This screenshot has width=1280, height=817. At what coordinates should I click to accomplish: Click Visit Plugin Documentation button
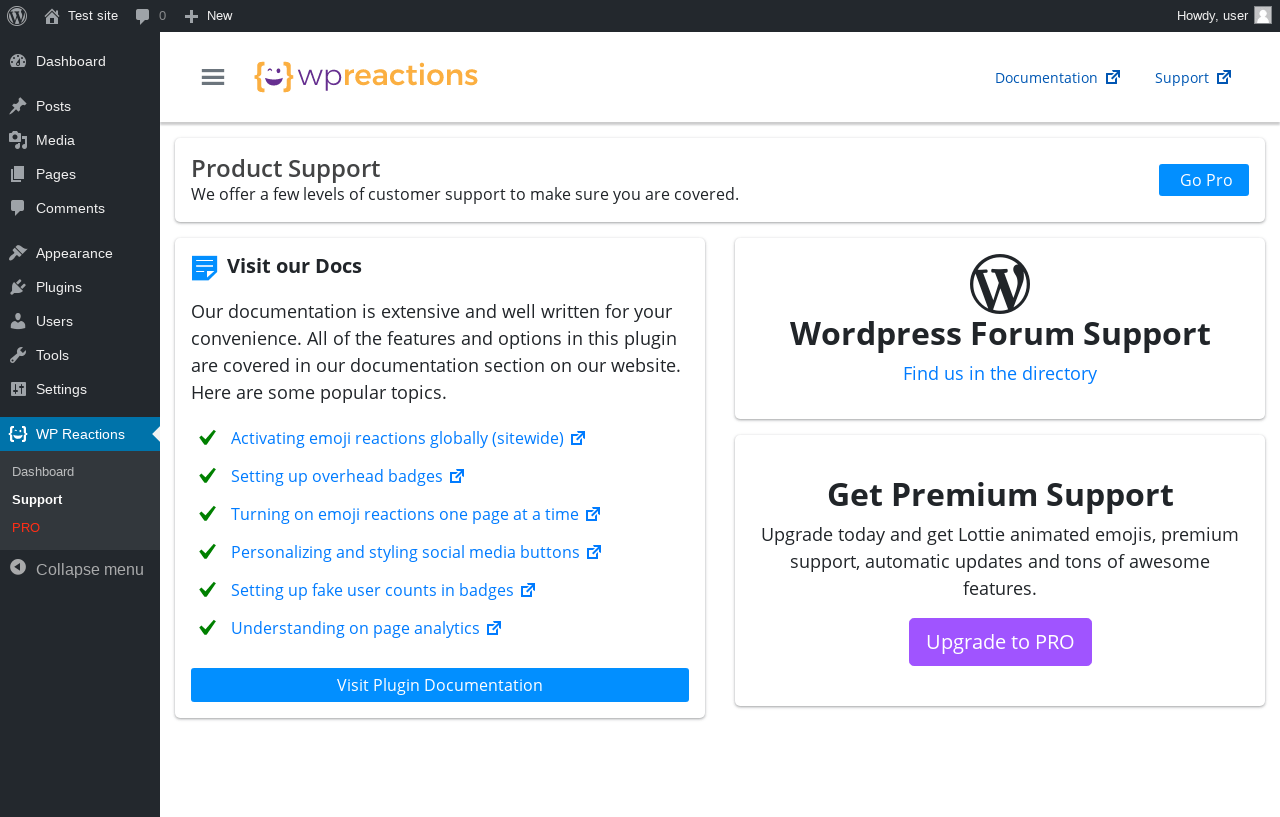[440, 685]
